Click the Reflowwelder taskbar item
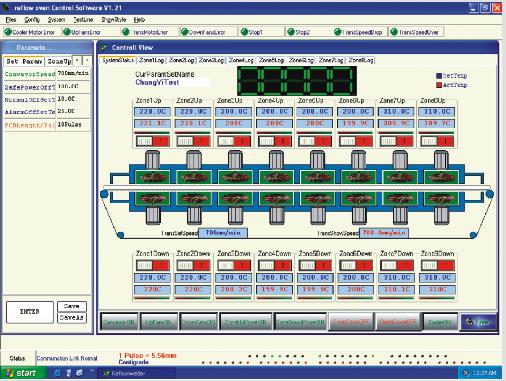Viewport: 506px width, 381px height. [x=136, y=373]
